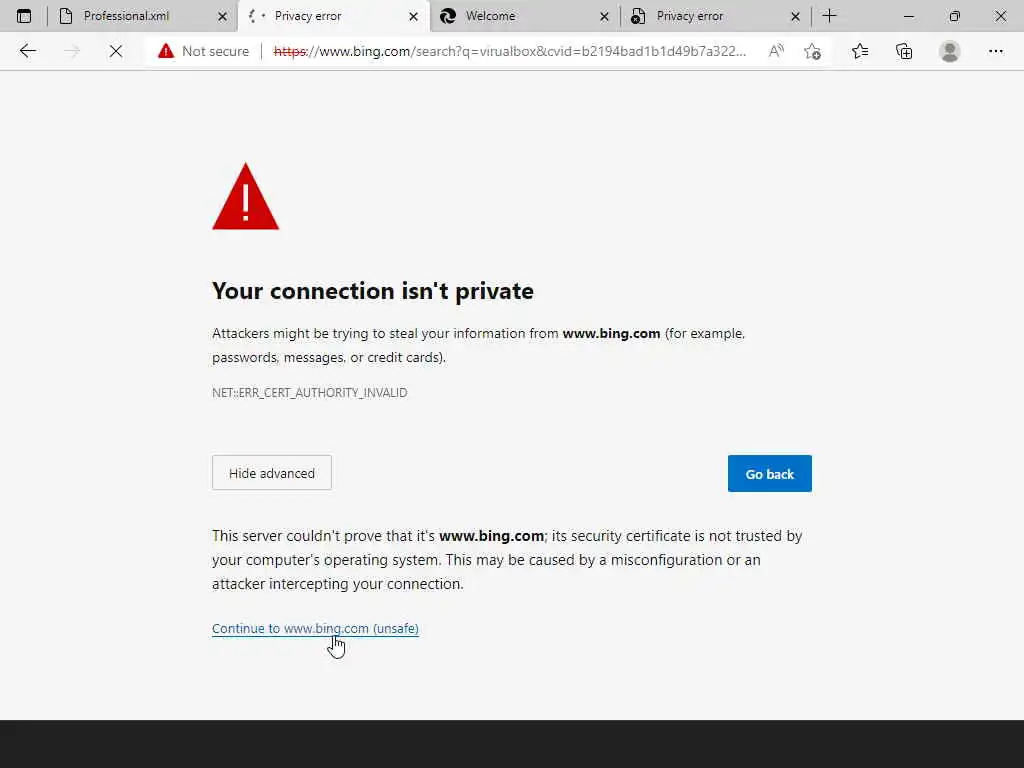1024x768 pixels.
Task: Open Settings and more menu
Action: [996, 51]
